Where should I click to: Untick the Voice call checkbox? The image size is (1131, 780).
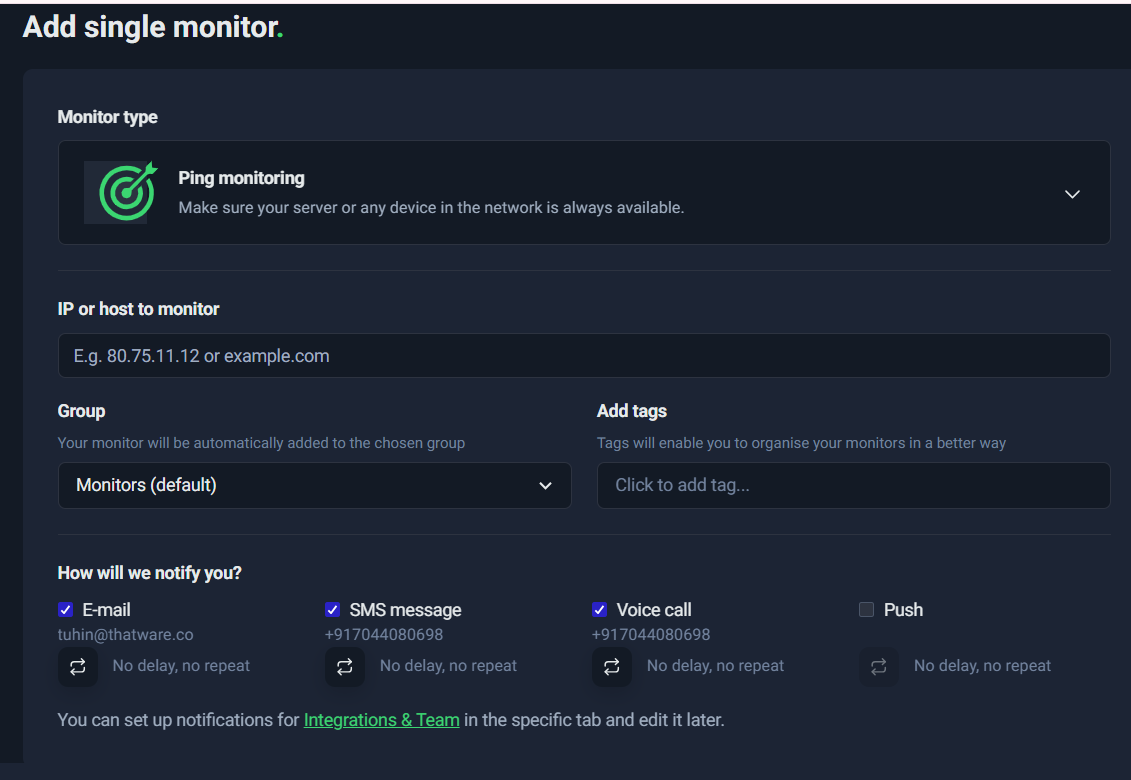point(600,610)
